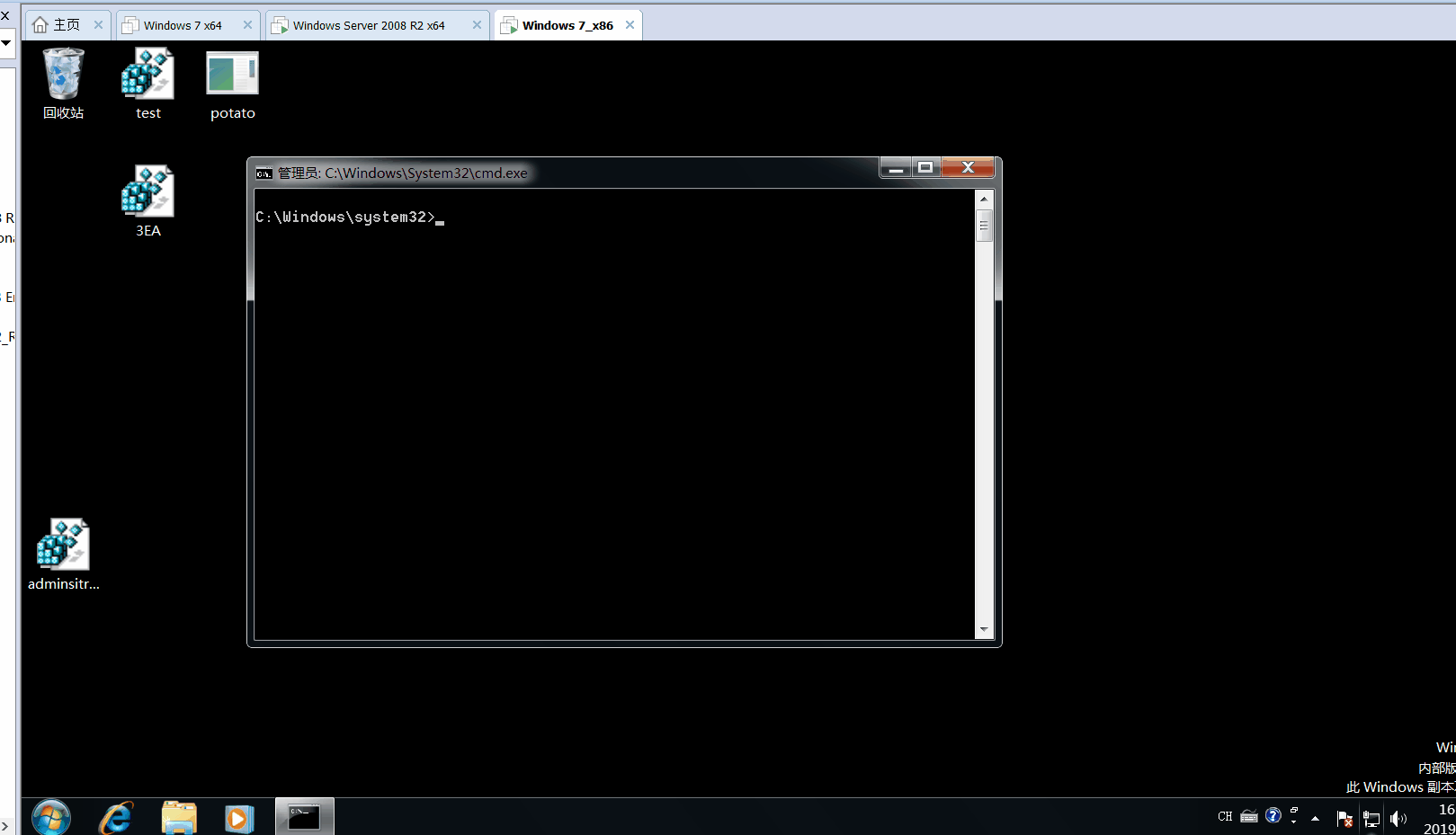Open the cmd window system menu icon
1456x835 pixels.
pyautogui.click(x=264, y=173)
